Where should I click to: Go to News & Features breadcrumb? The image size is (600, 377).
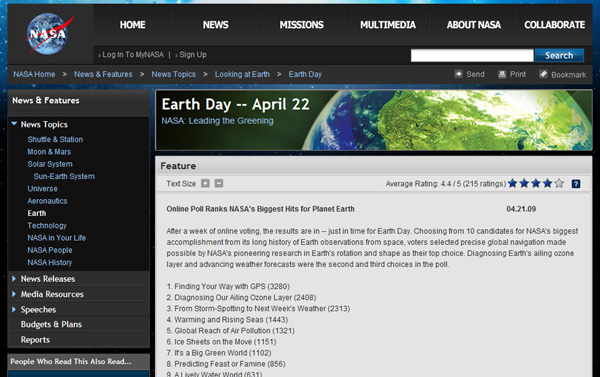(x=103, y=74)
